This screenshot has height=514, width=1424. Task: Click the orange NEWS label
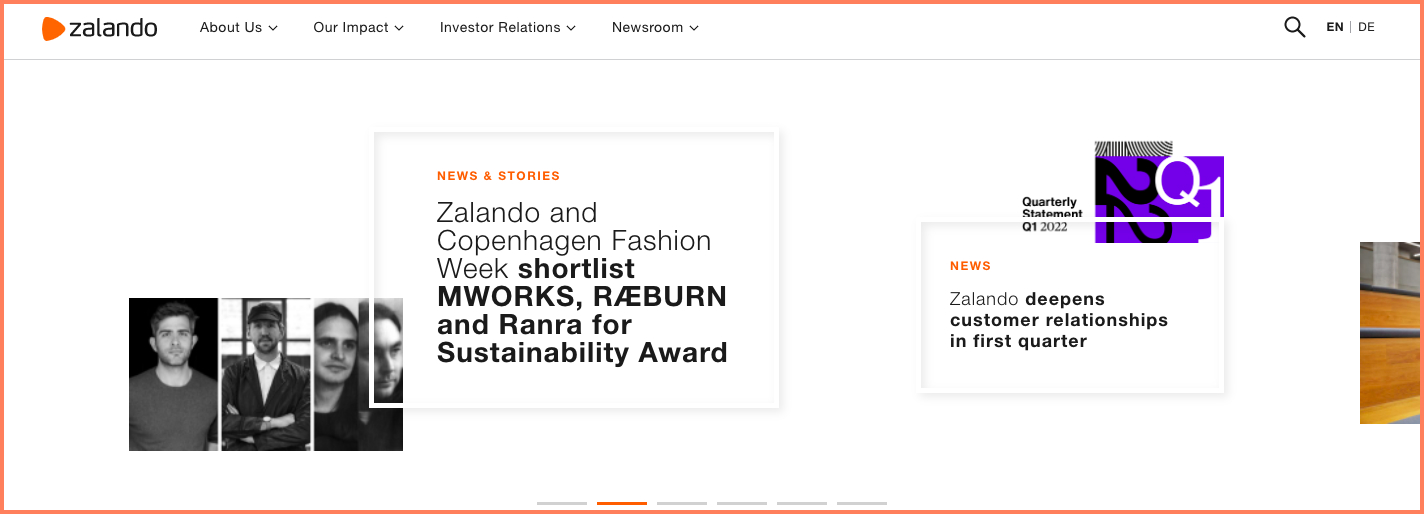970,266
